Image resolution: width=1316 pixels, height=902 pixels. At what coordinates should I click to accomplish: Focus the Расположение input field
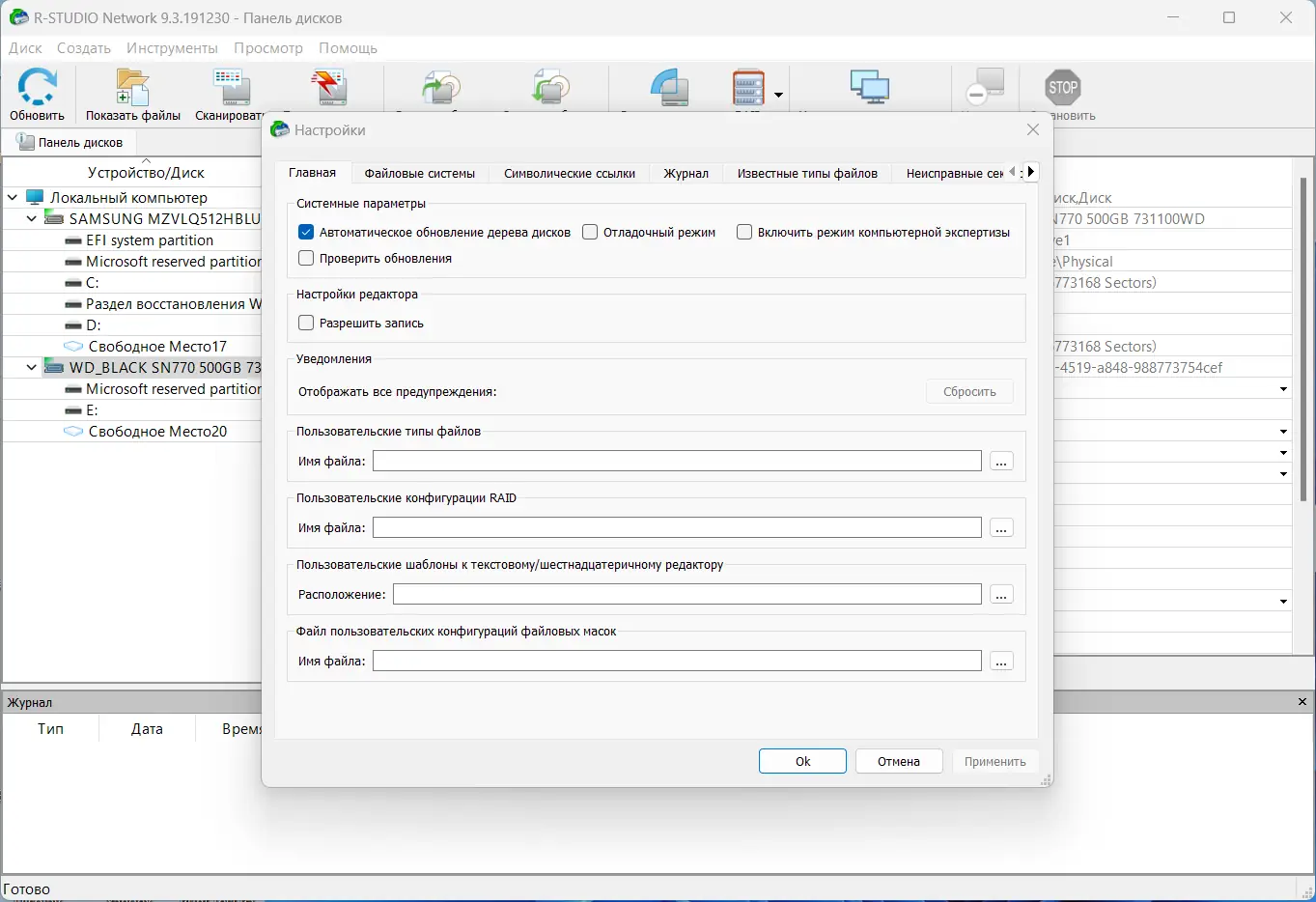point(686,594)
